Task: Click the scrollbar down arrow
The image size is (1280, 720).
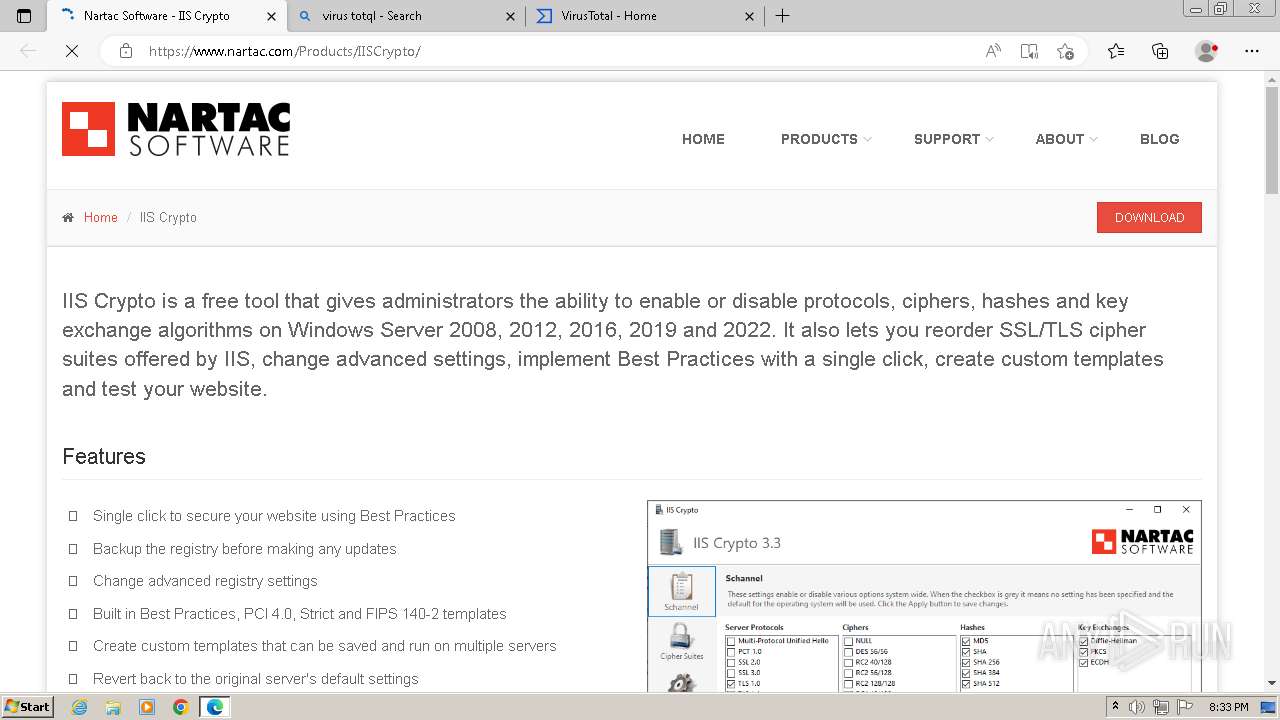Action: (x=1272, y=683)
